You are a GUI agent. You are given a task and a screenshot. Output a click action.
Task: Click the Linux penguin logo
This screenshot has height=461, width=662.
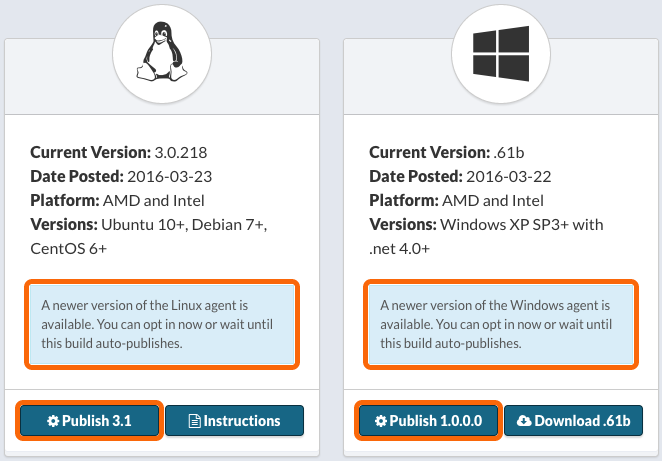pos(162,52)
